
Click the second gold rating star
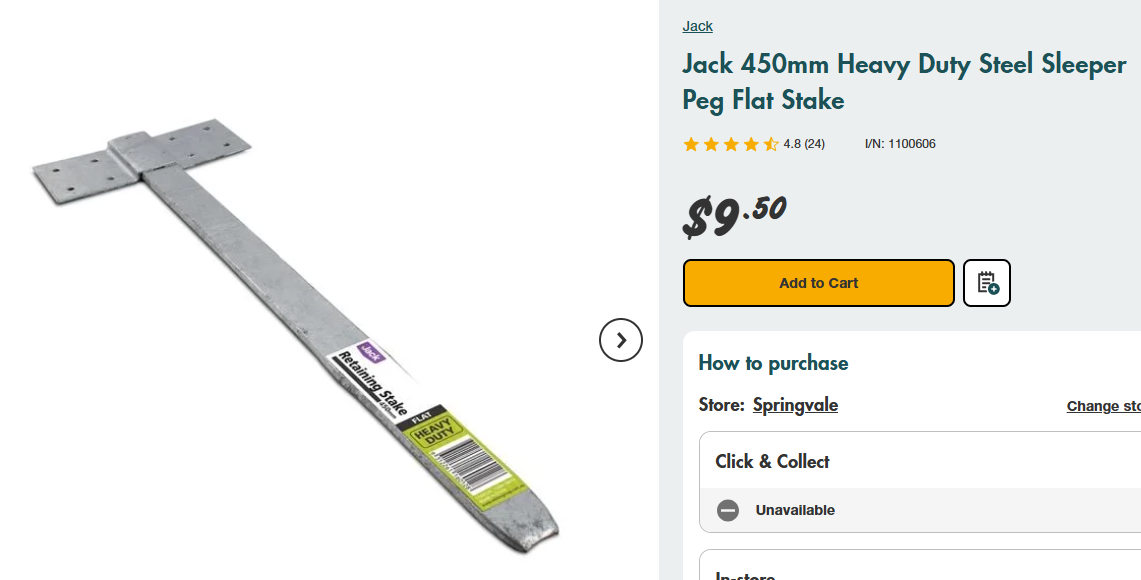[711, 144]
